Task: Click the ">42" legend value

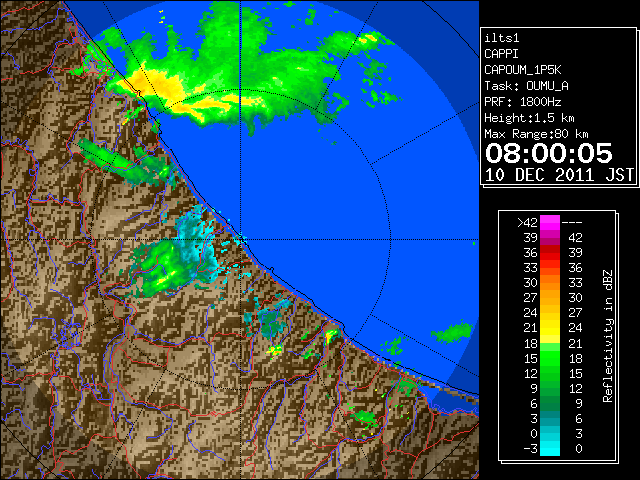Action: [527, 223]
